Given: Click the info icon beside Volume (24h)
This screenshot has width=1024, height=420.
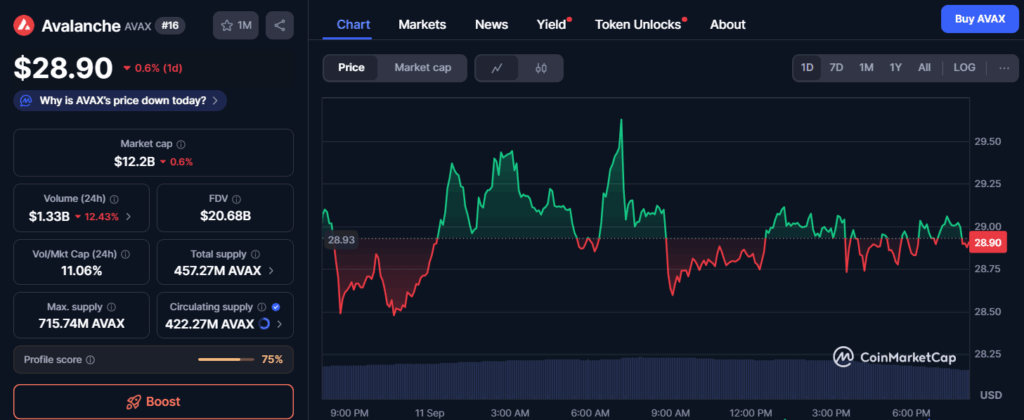Looking at the screenshot, I should pyautogui.click(x=114, y=199).
